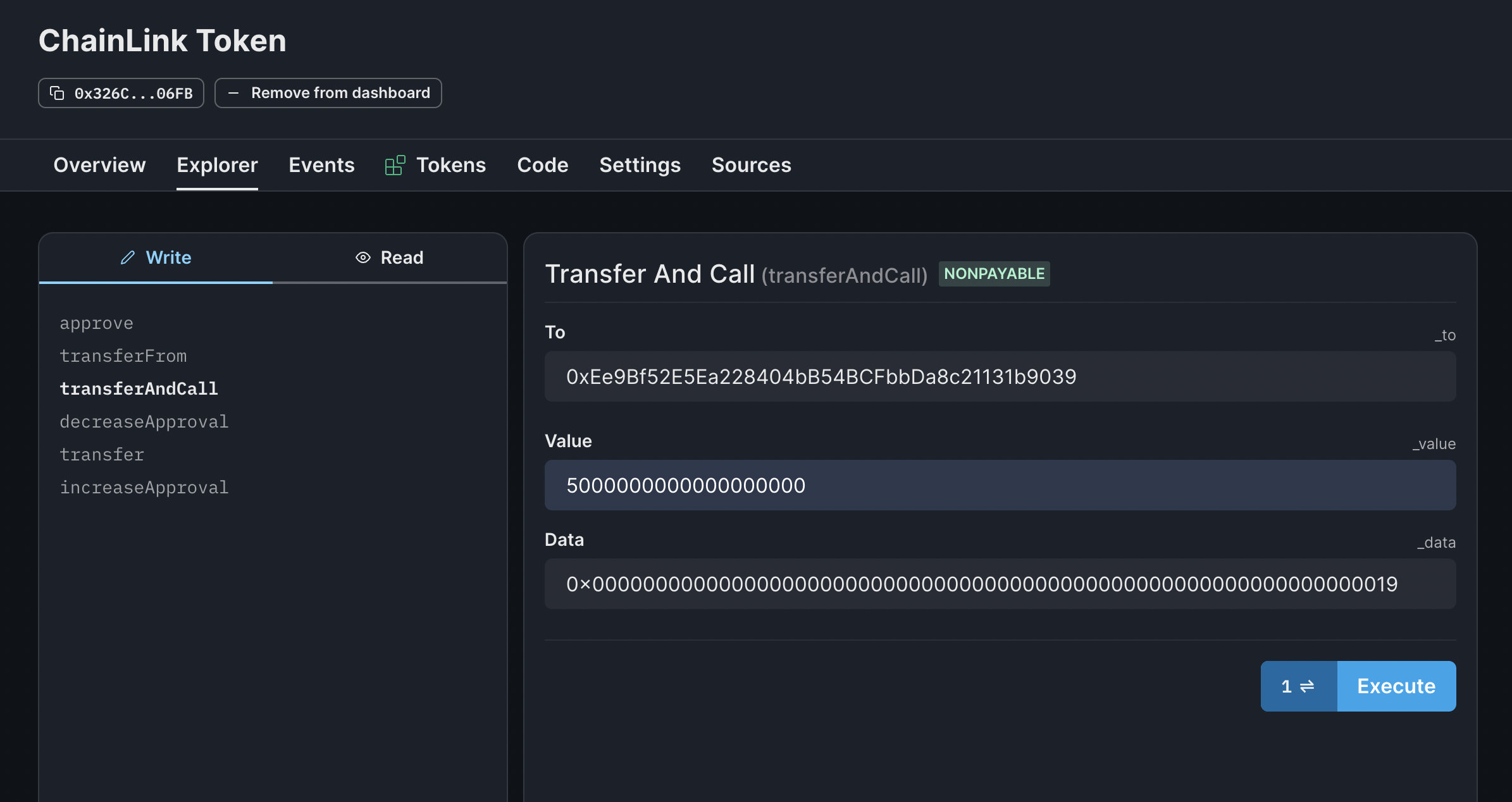Screen dimensions: 1512x802
Task: Open the decreaseApproval function
Action: (144, 421)
